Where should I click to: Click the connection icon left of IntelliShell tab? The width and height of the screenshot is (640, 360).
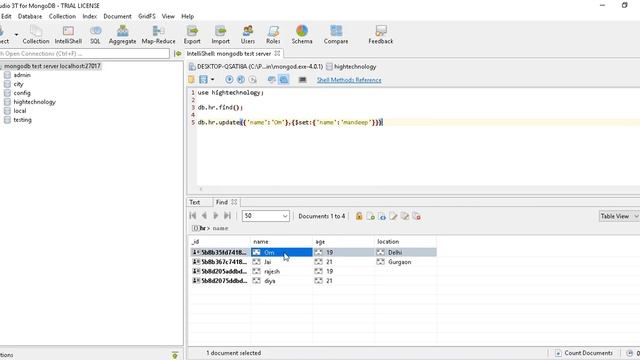click(x=178, y=53)
